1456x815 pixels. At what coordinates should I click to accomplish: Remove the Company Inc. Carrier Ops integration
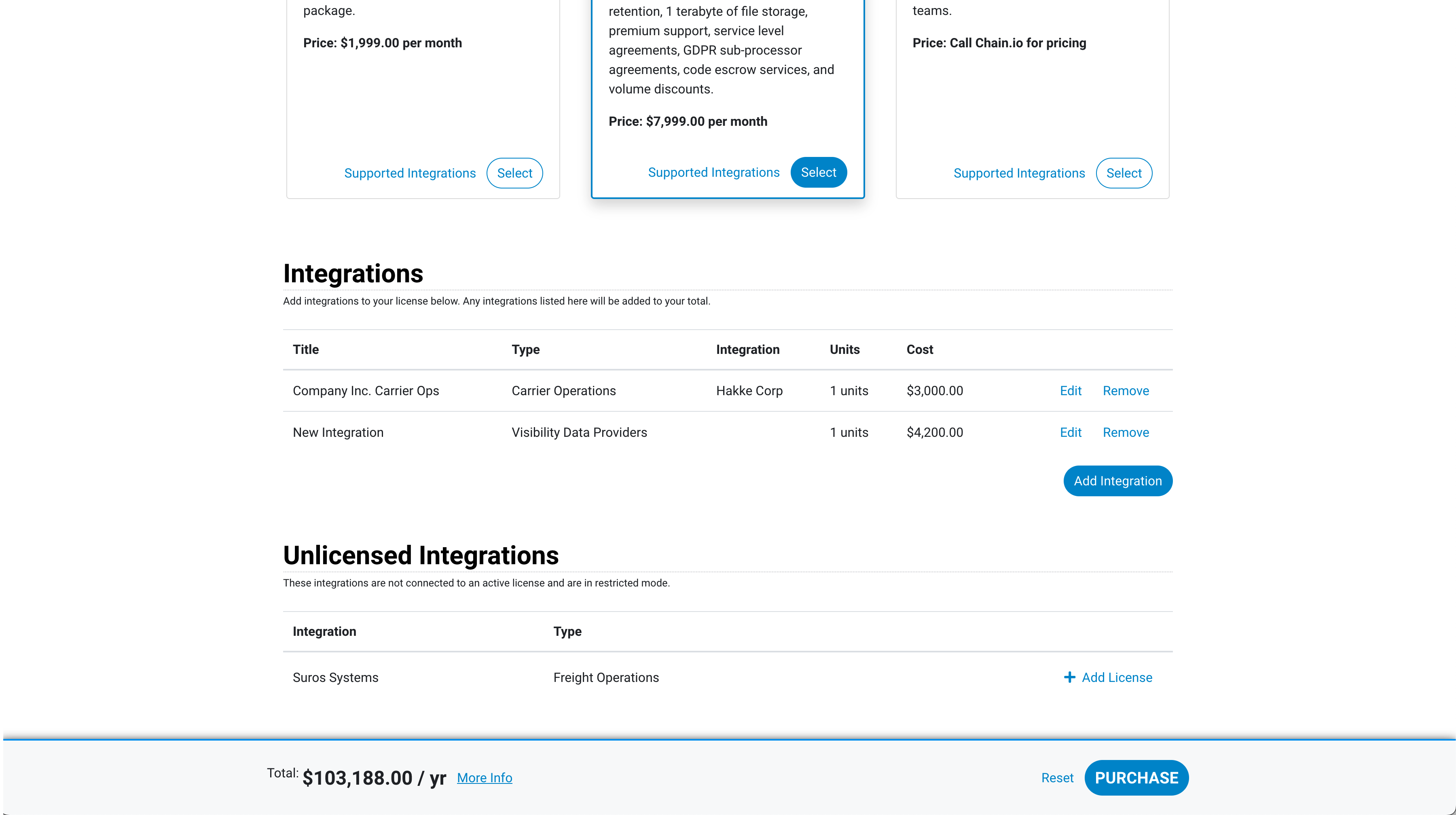click(1125, 391)
